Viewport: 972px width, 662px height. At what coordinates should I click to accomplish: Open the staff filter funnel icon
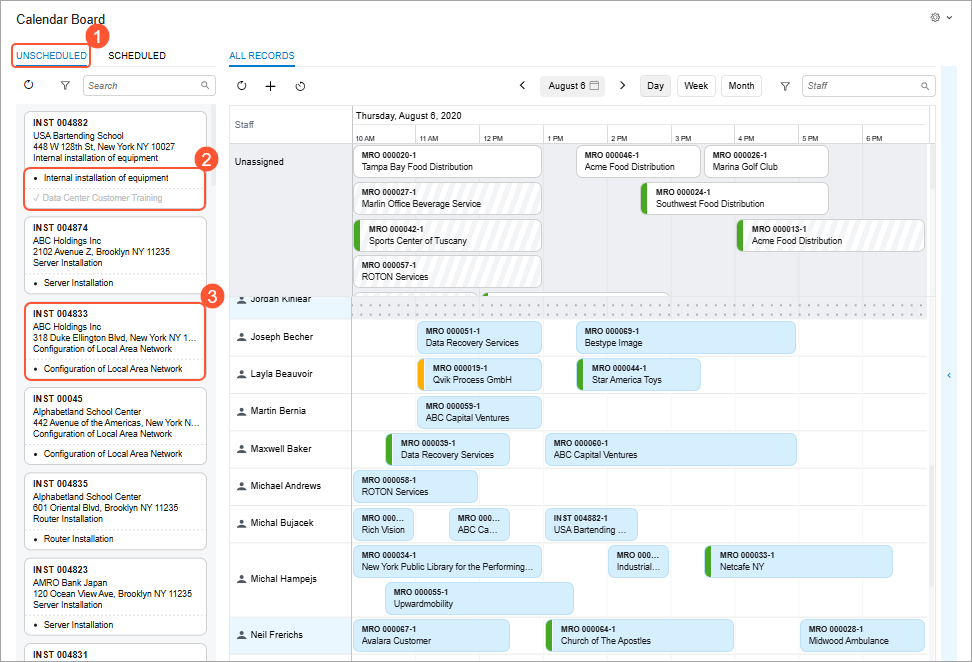point(785,86)
